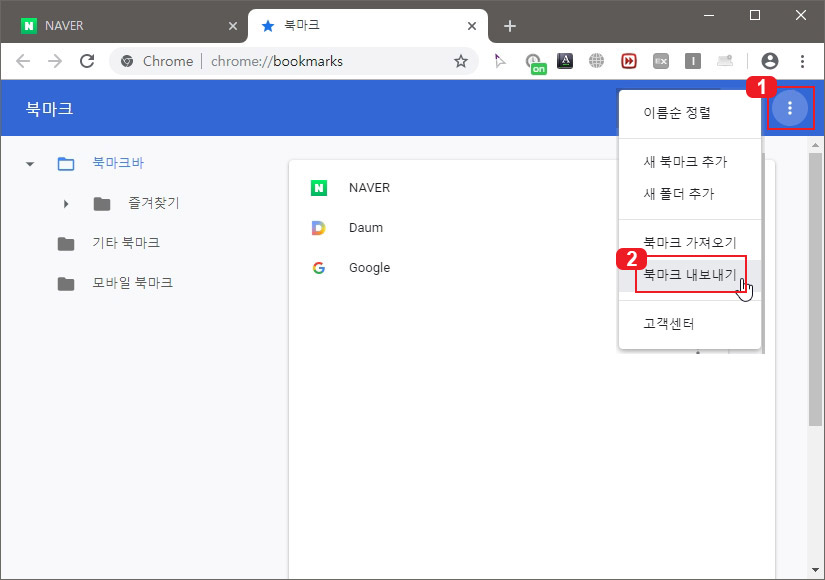825x580 pixels.
Task: Click the globe extension icon
Action: [x=597, y=61]
